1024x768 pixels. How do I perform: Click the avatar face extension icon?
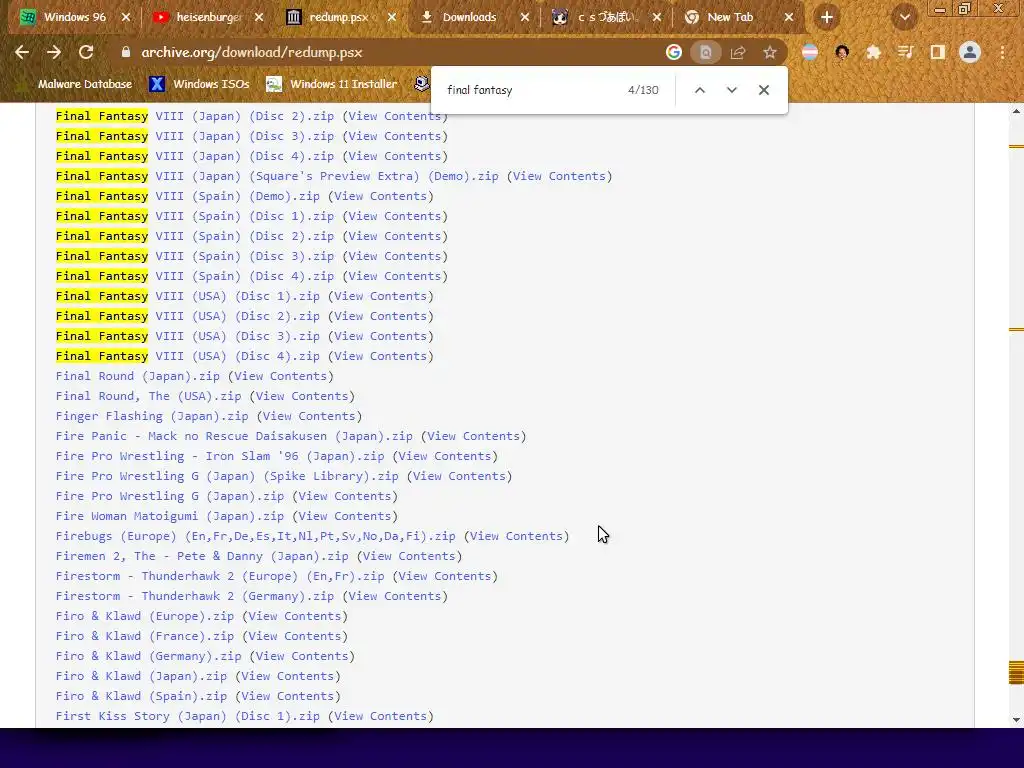[842, 52]
